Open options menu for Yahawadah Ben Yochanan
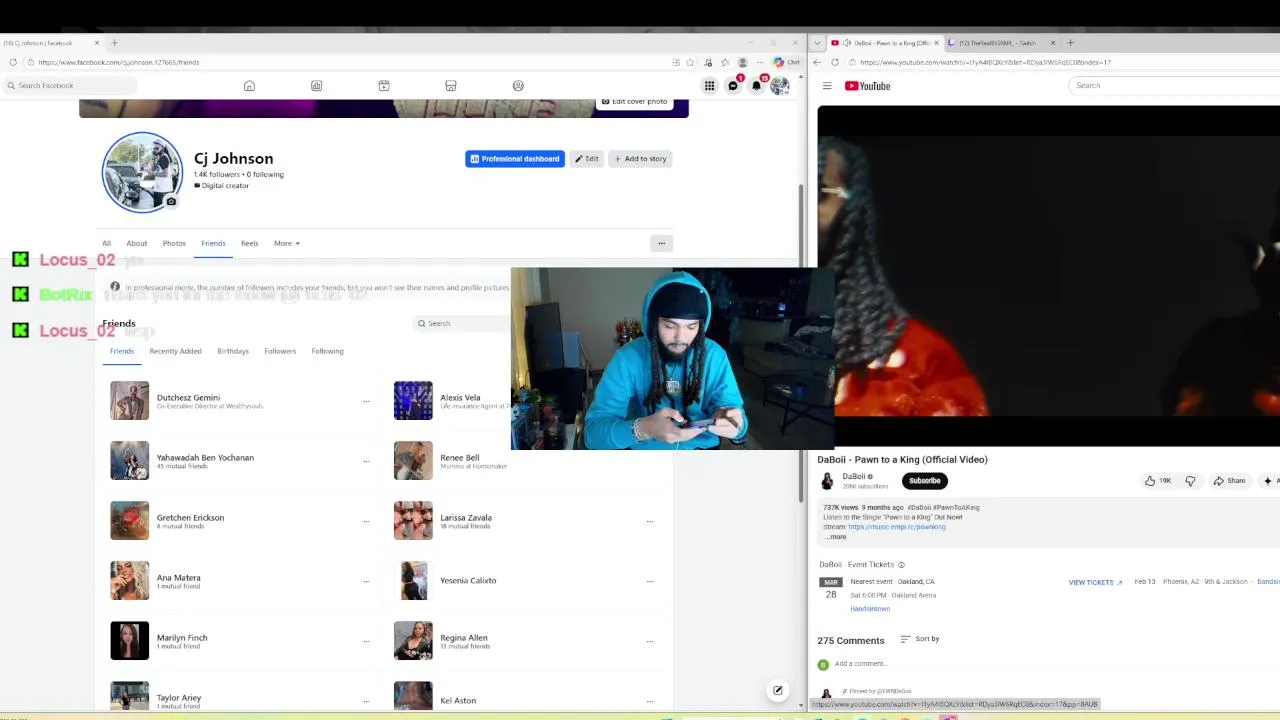The height and width of the screenshot is (720, 1280). click(366, 461)
